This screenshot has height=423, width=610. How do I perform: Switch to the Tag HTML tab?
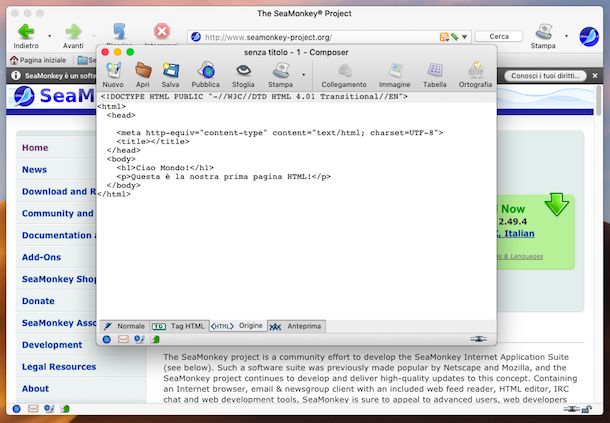(179, 326)
